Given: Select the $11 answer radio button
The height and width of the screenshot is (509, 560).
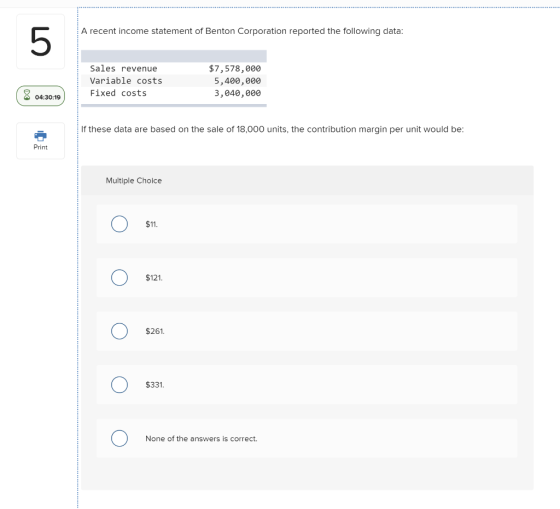Looking at the screenshot, I should tap(119, 224).
